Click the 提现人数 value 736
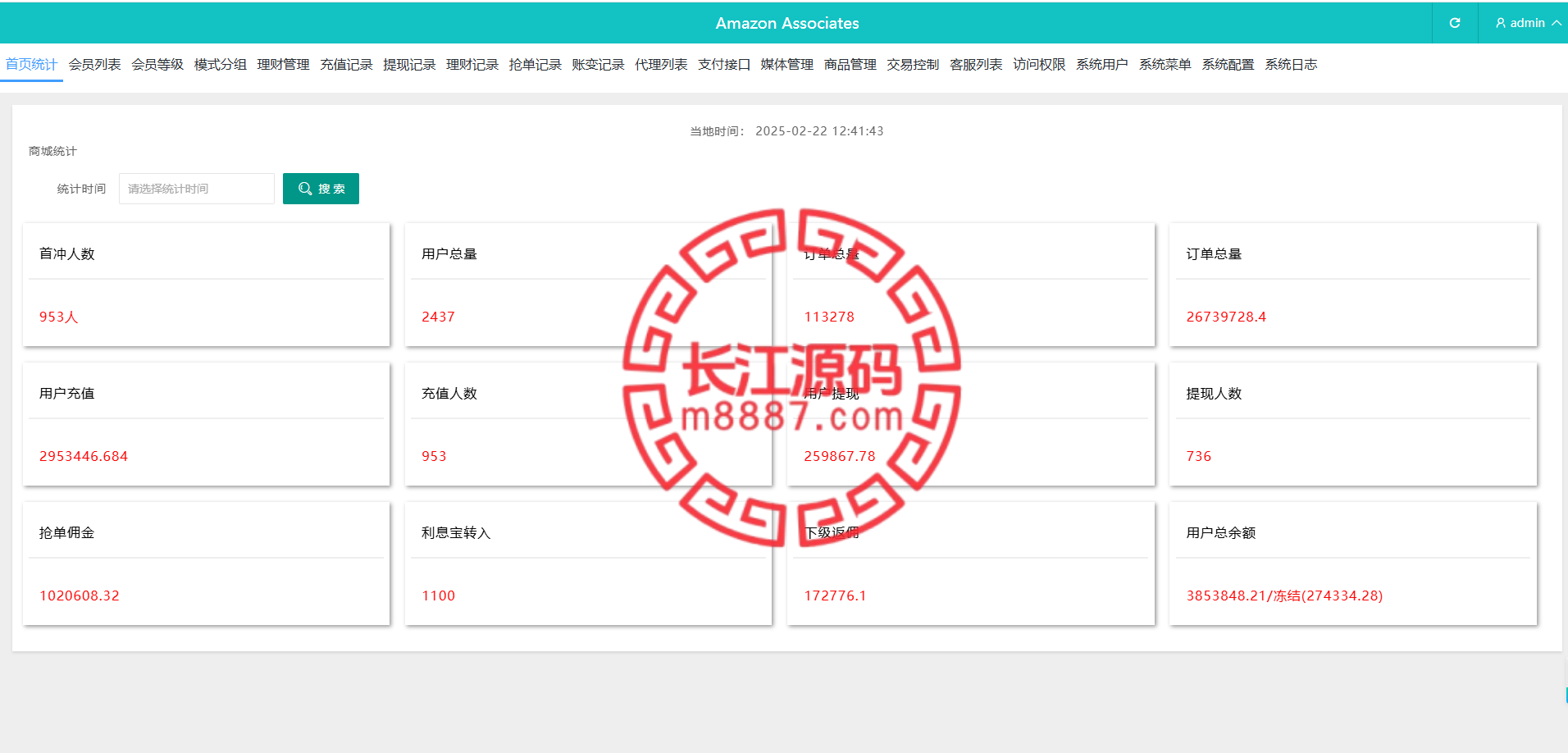This screenshot has height=753, width=1568. click(x=1198, y=456)
